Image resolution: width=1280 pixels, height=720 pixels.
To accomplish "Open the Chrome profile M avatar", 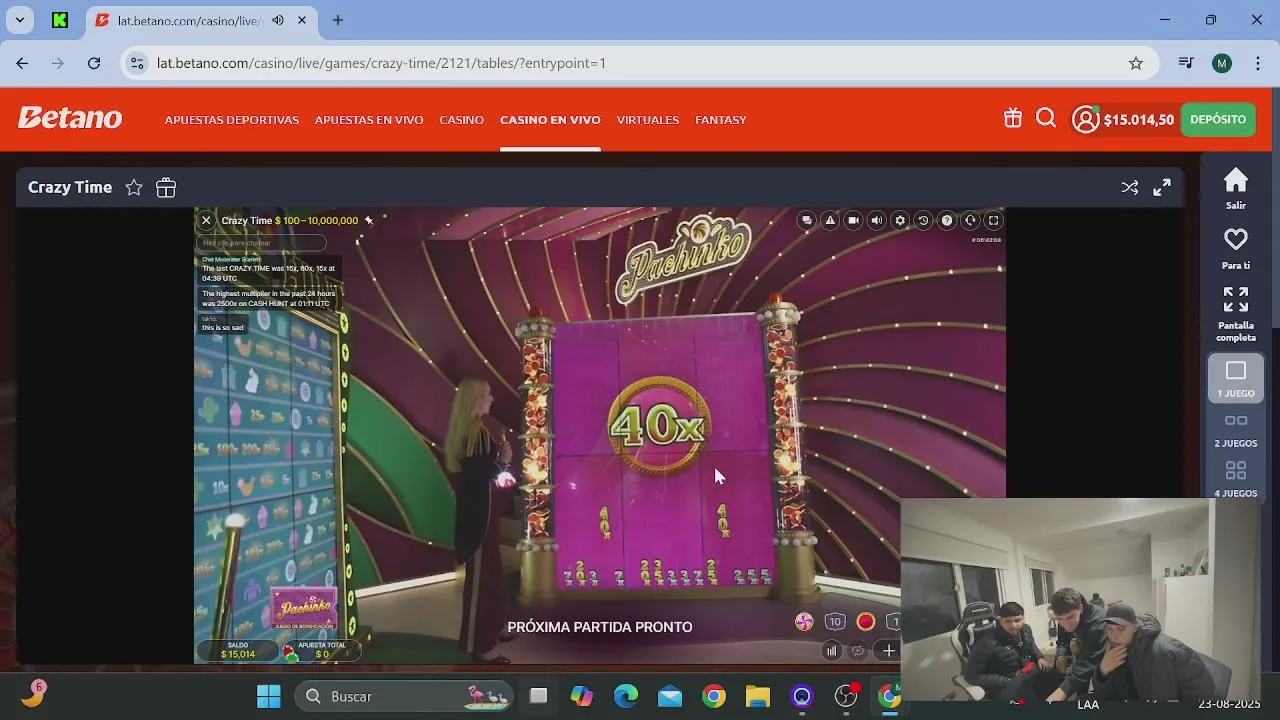I will (1222, 63).
